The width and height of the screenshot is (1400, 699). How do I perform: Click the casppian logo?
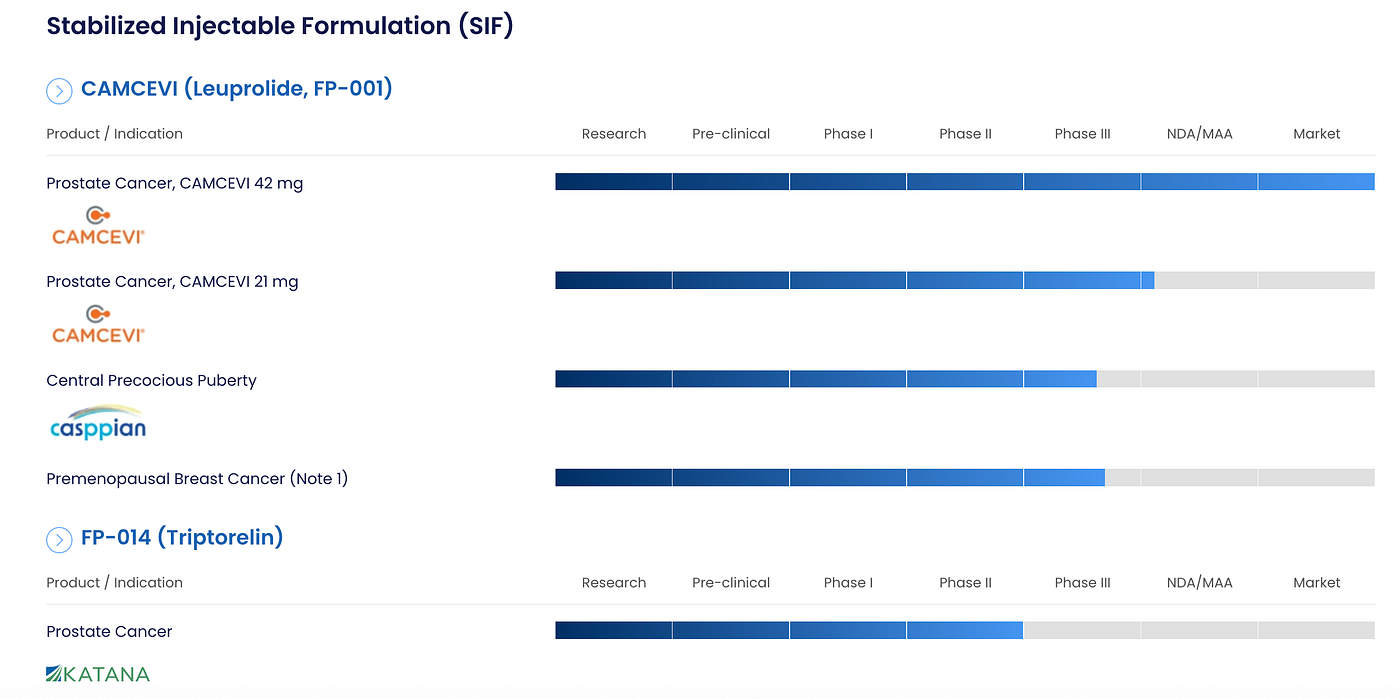98,423
